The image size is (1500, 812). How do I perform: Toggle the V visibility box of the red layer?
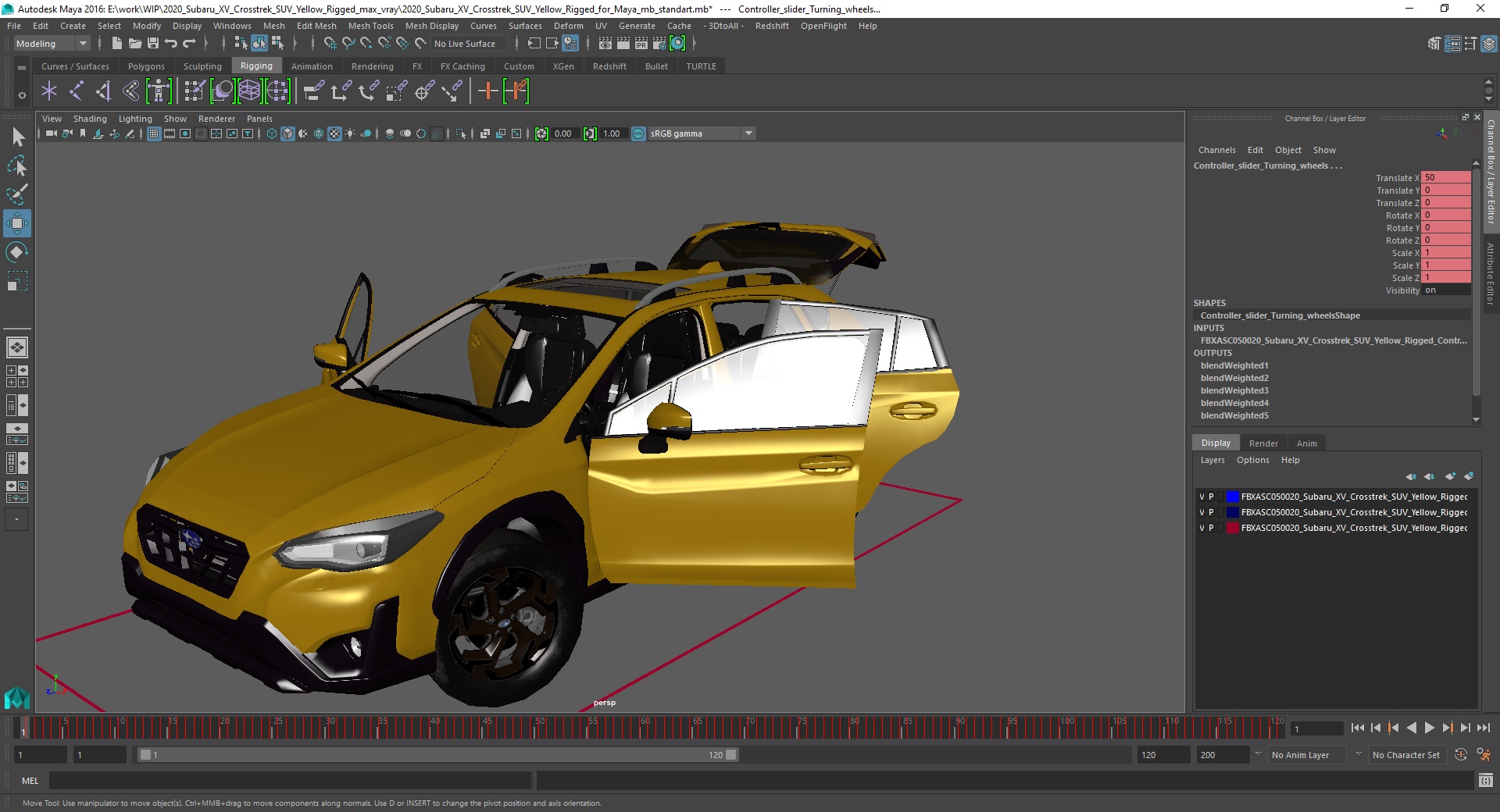(1202, 528)
